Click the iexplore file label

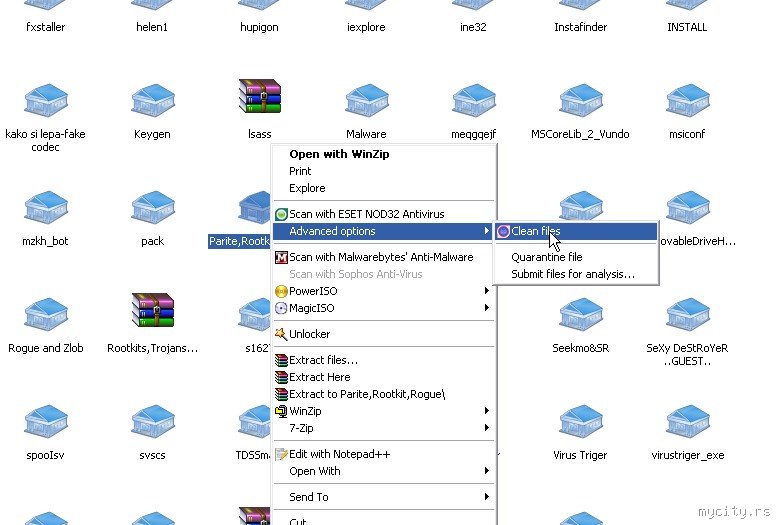click(366, 27)
